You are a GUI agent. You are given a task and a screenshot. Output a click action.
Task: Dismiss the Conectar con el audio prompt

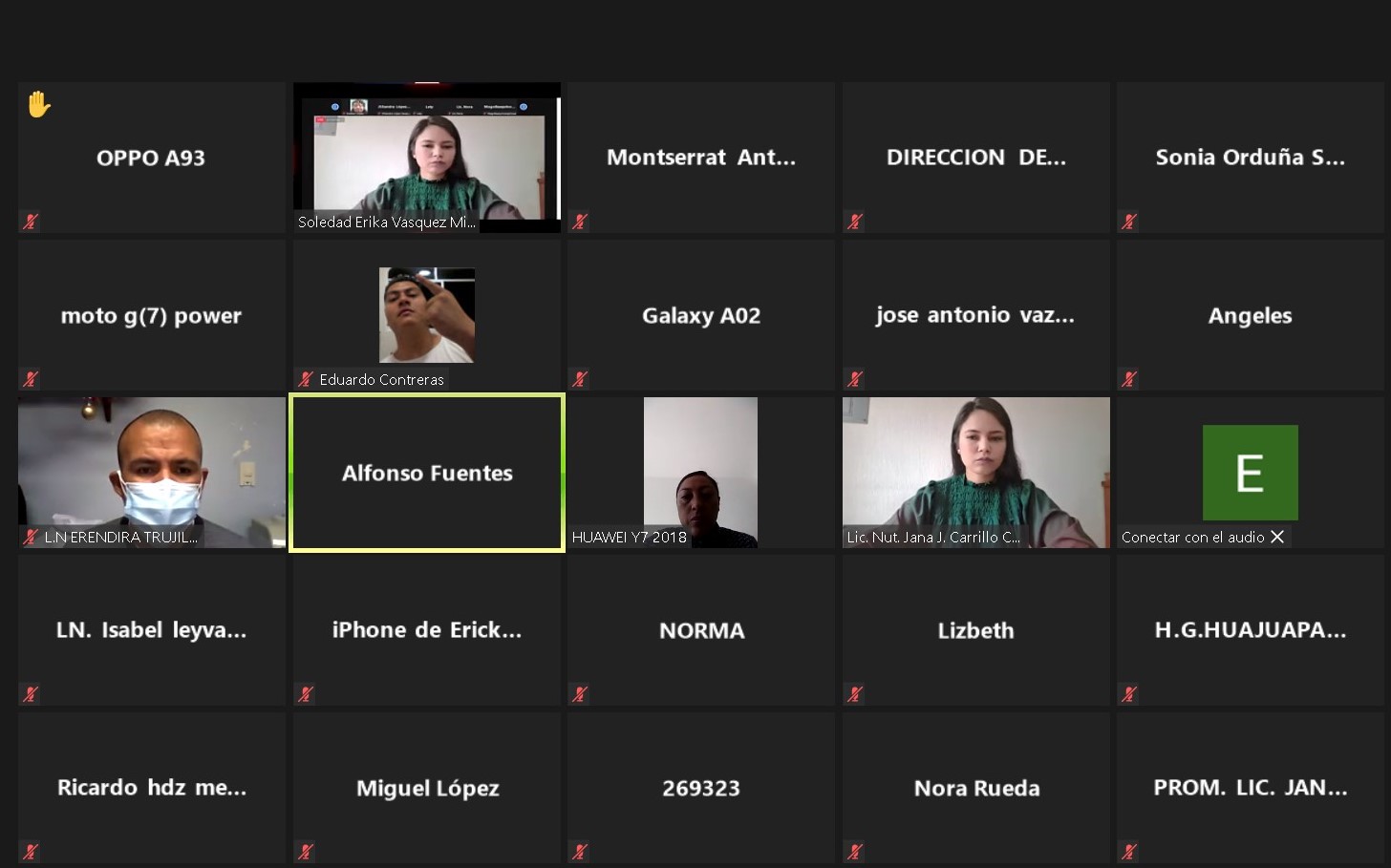[1277, 537]
